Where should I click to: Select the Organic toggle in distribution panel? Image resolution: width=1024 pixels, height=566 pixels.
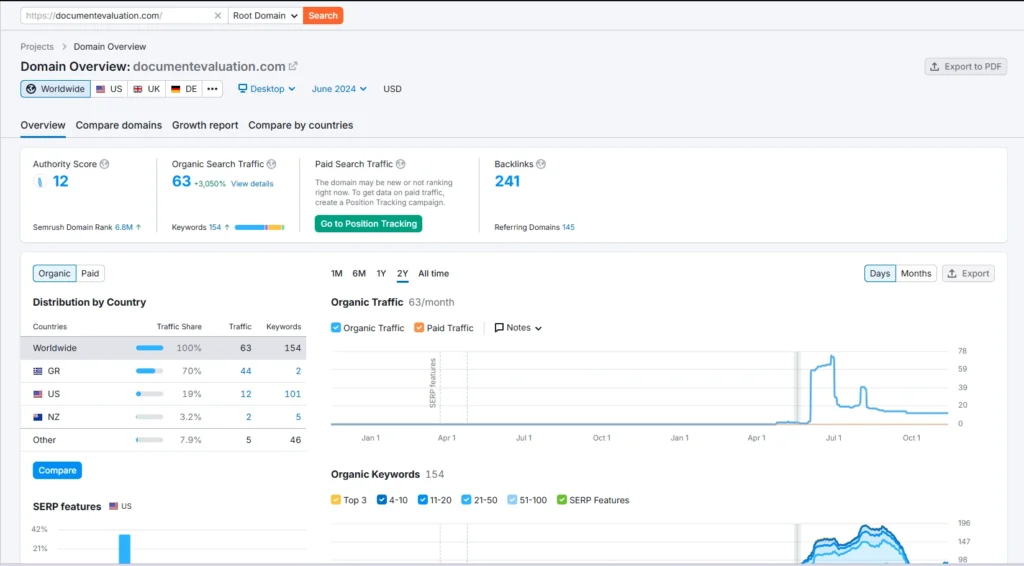click(54, 274)
